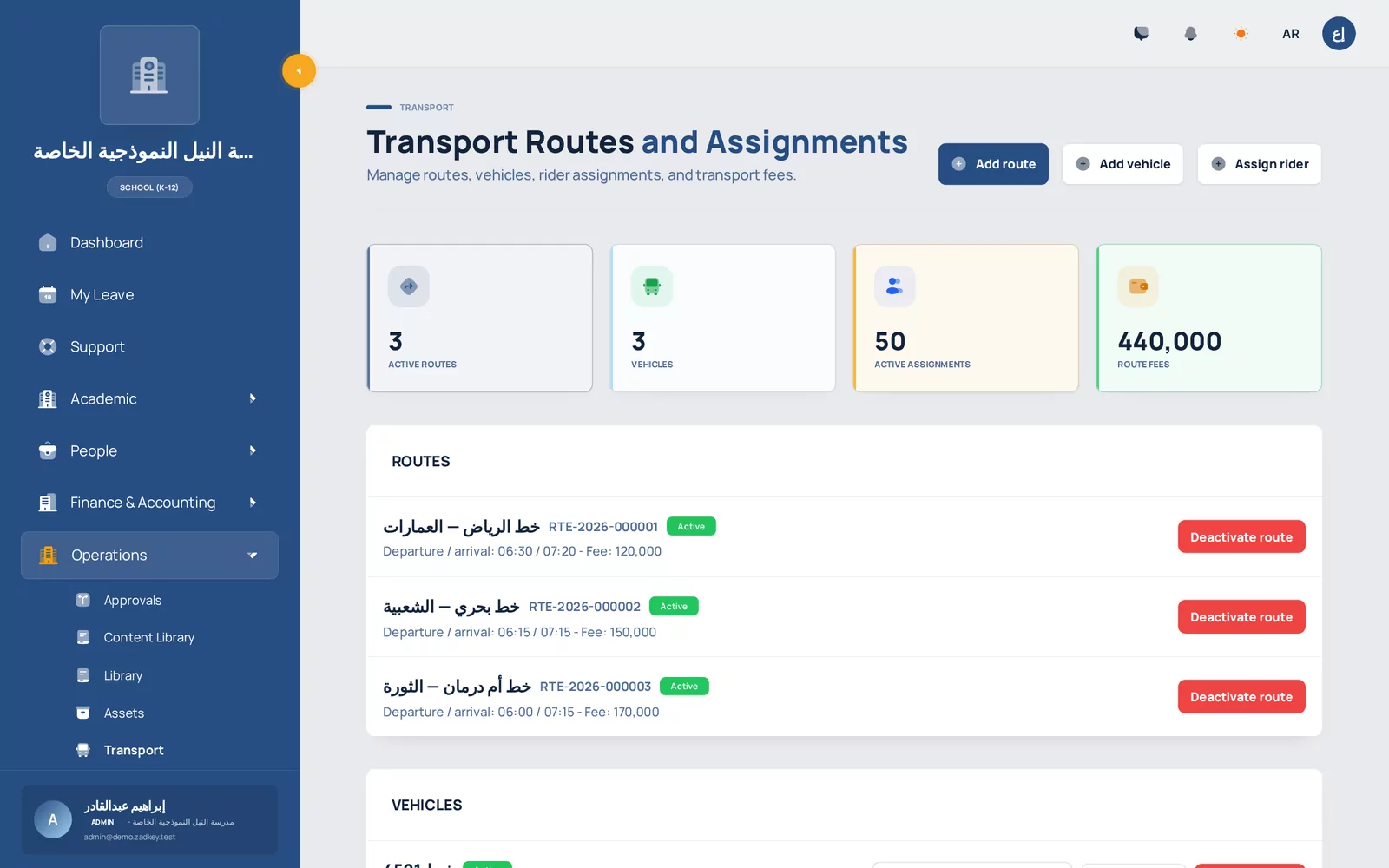Click the Approvals icon in the sidebar
Screen dimensions: 1389x868
click(83, 600)
